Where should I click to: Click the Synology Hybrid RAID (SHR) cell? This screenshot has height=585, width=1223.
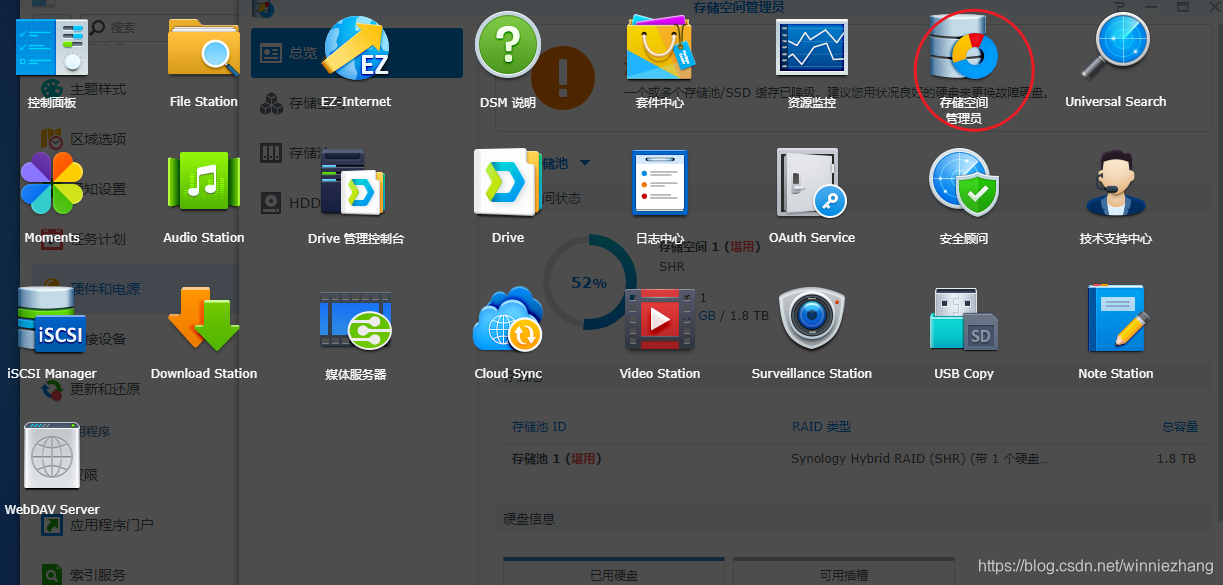tap(920, 459)
